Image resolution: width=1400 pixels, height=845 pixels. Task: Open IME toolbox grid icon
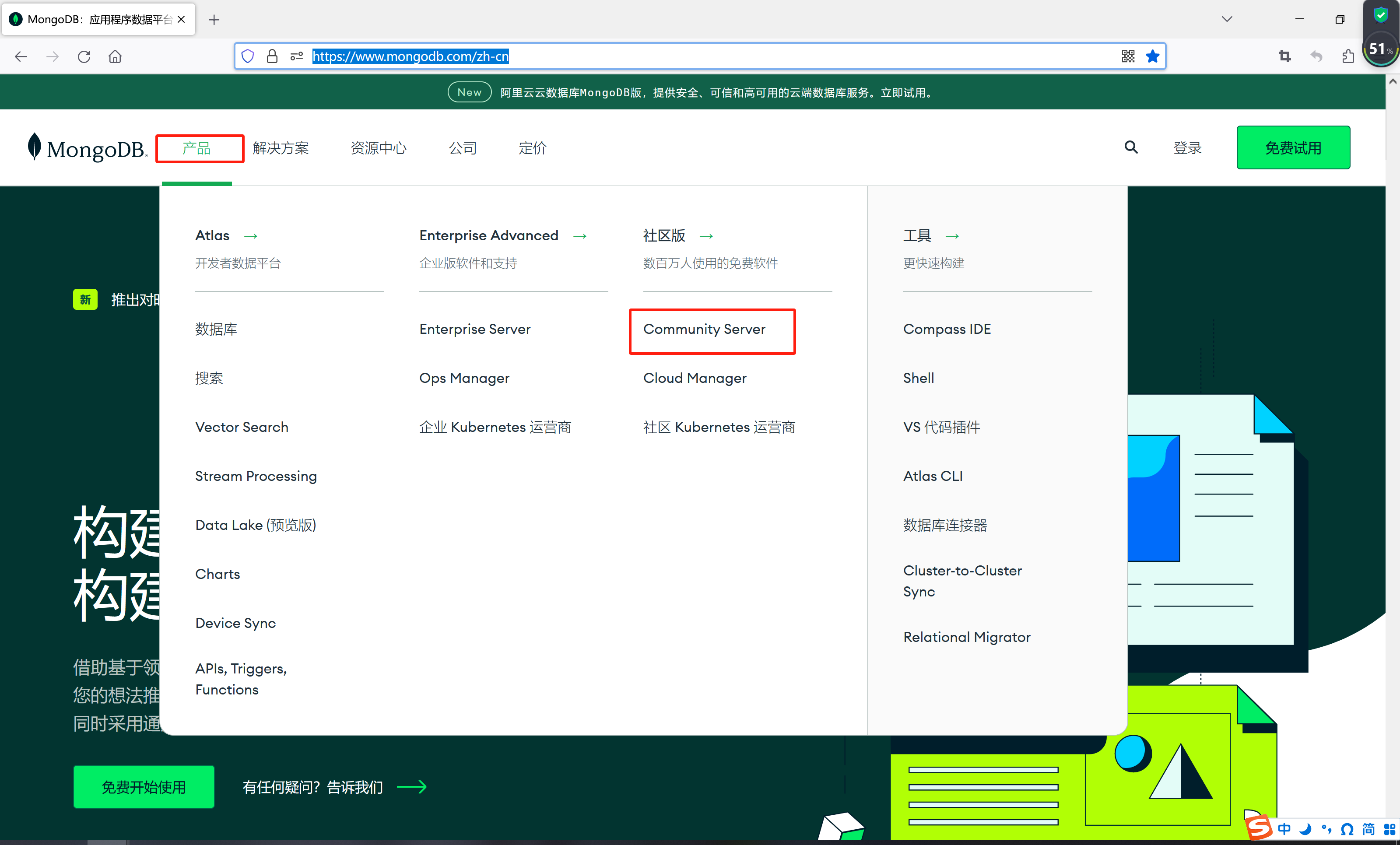point(1389,829)
